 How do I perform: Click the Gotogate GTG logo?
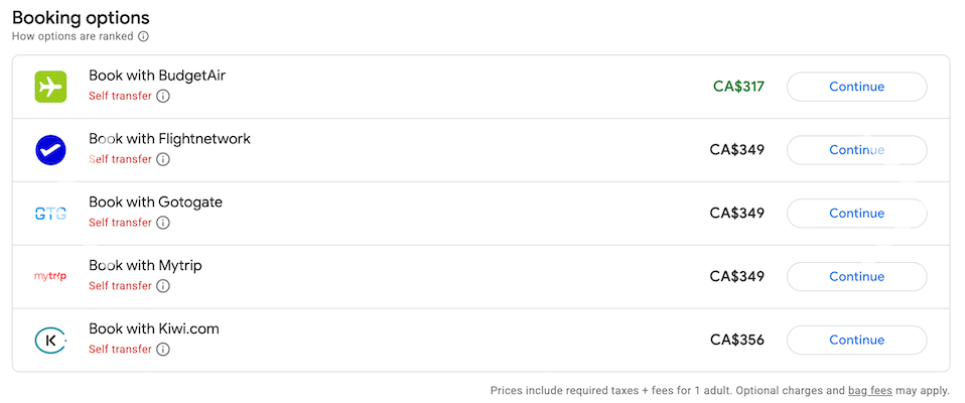(50, 213)
